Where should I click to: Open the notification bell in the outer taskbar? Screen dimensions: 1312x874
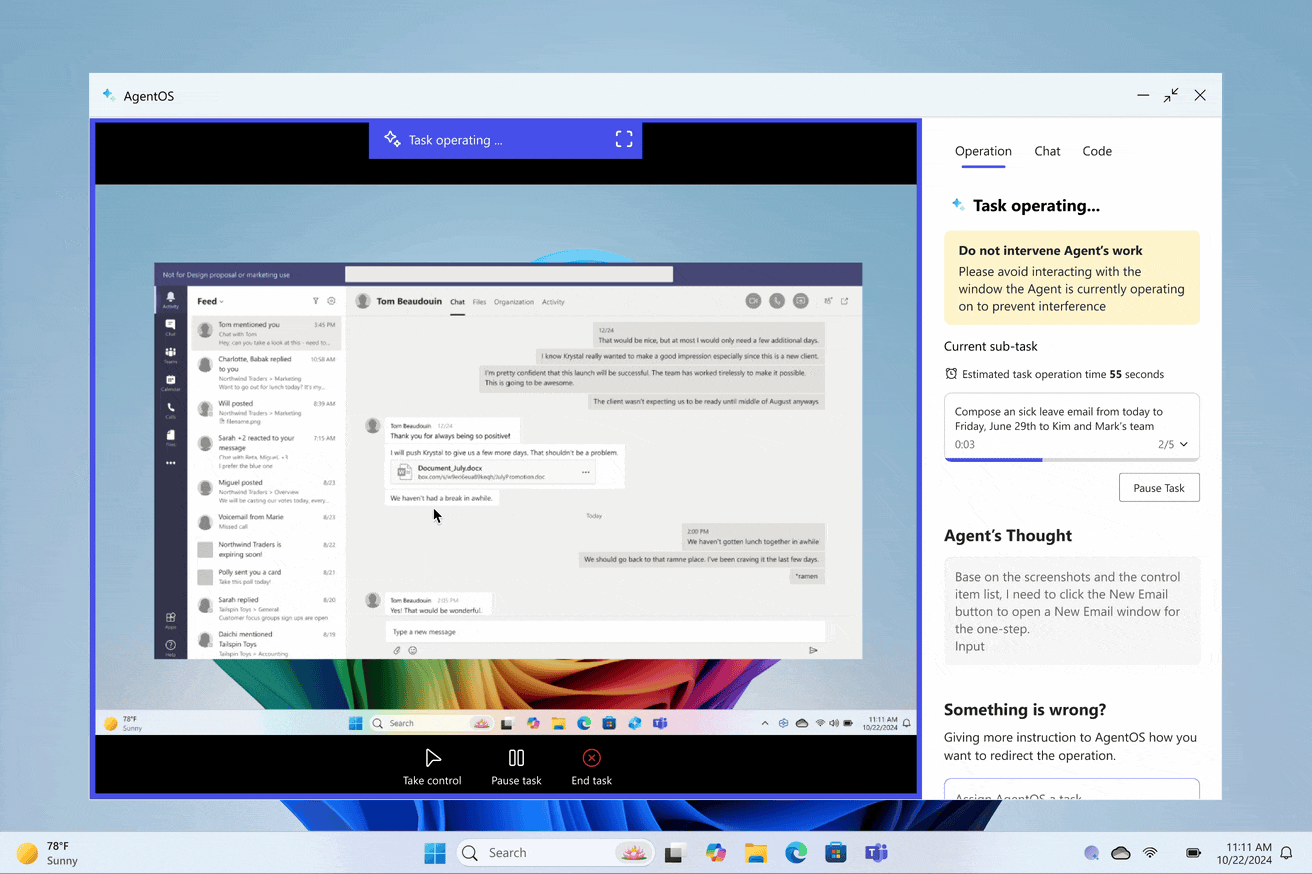click(x=1287, y=853)
